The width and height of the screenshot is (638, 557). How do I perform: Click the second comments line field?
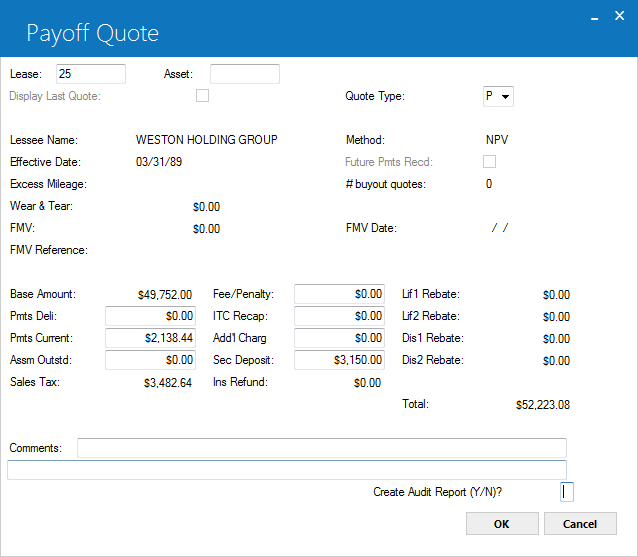(x=287, y=470)
